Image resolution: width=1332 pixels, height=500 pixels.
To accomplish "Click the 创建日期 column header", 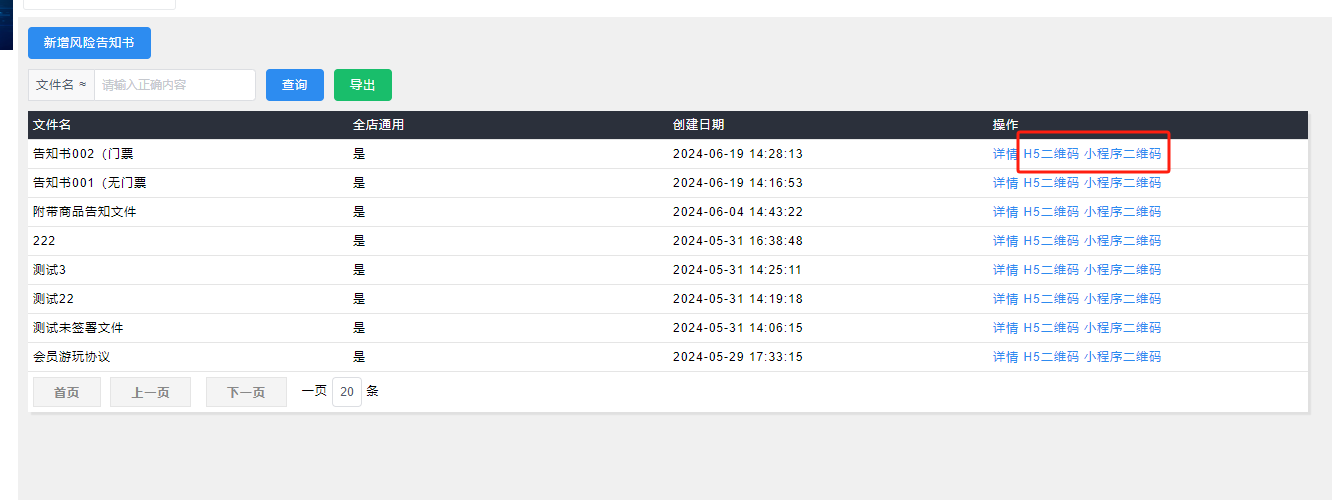I will tap(698, 125).
